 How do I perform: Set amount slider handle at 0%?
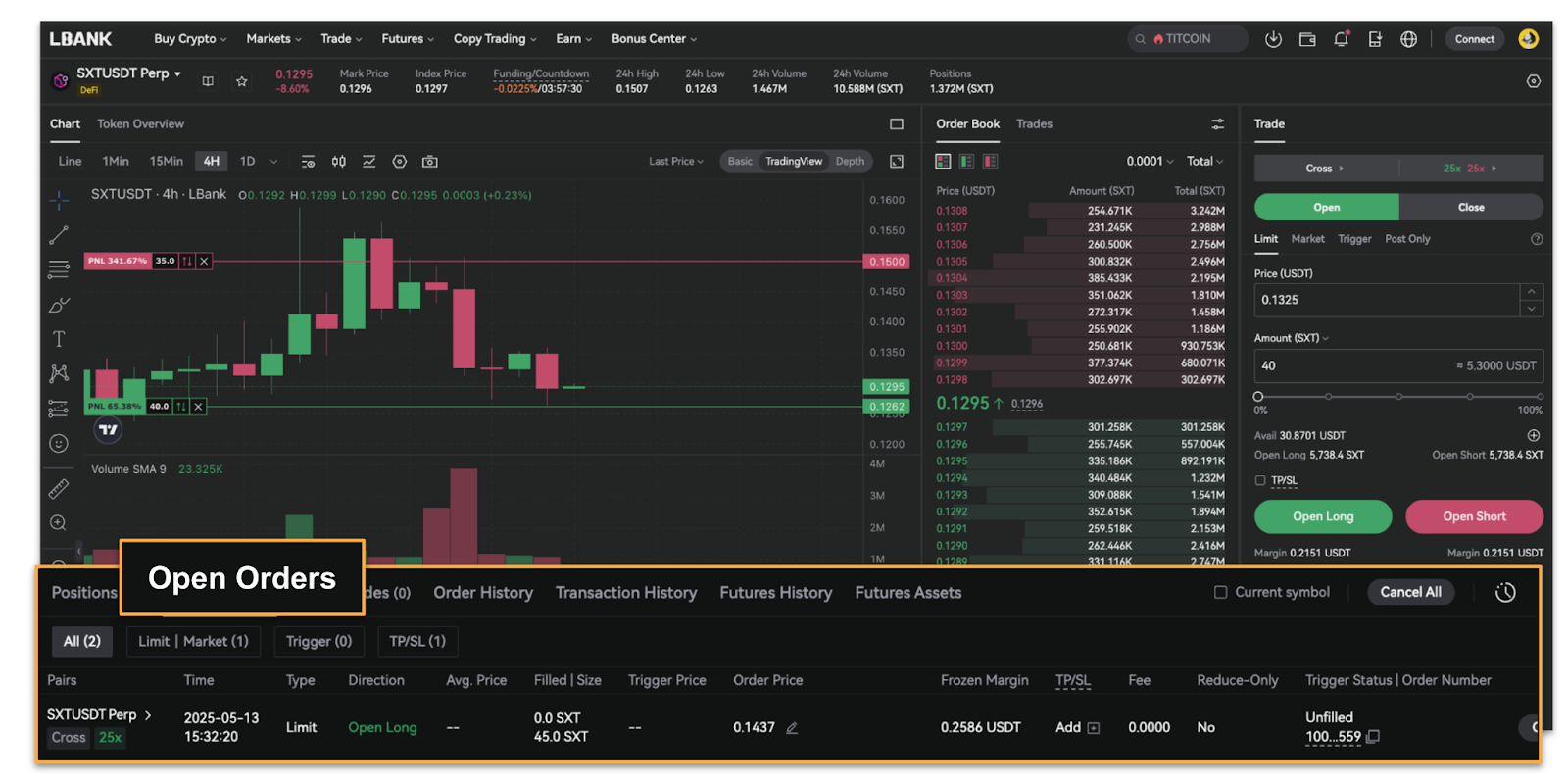[x=1258, y=397]
